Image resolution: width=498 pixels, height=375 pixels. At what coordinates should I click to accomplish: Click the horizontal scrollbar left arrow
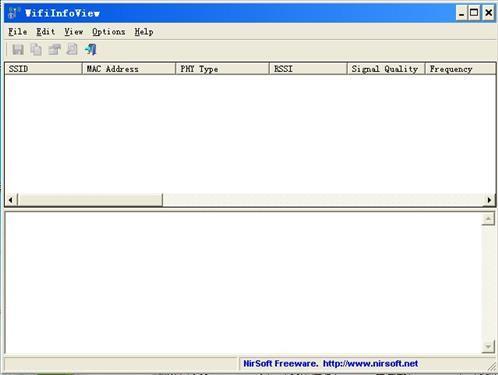coord(11,200)
